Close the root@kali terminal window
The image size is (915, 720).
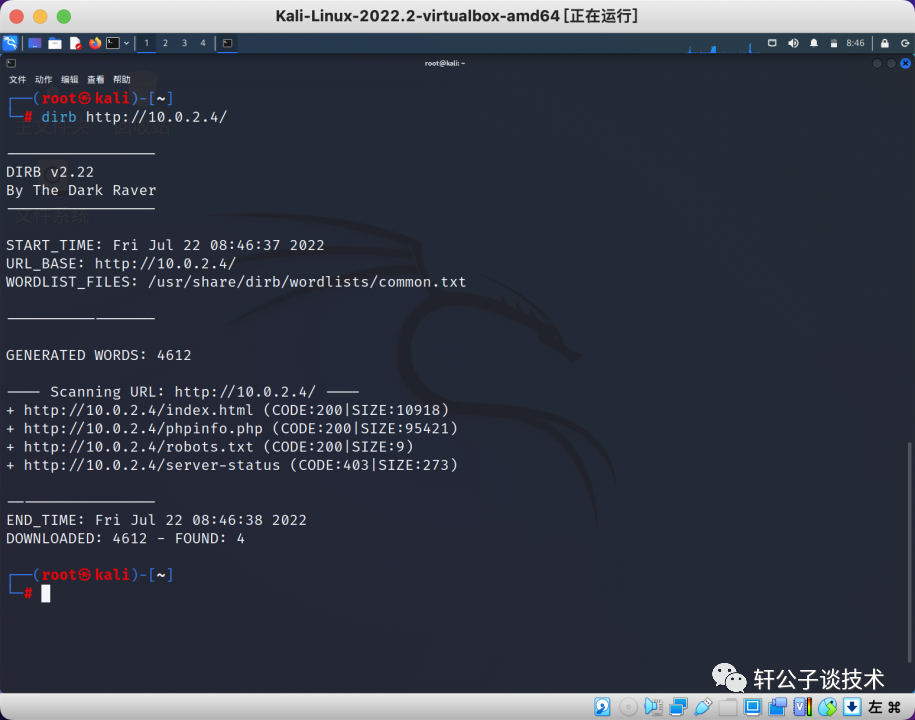[x=905, y=63]
